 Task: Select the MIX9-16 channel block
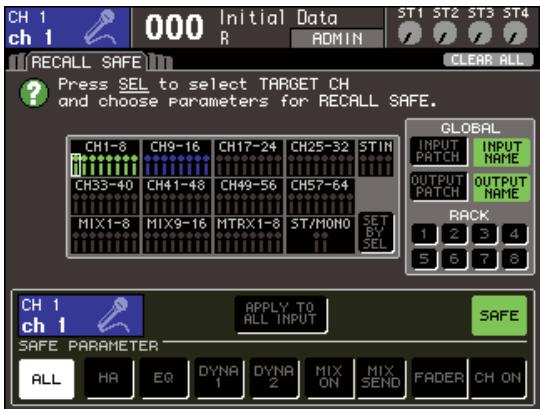tap(177, 235)
